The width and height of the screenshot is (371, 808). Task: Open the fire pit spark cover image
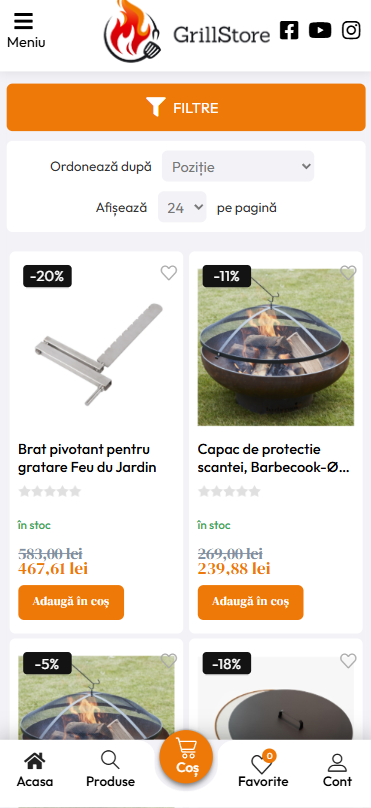(276, 347)
